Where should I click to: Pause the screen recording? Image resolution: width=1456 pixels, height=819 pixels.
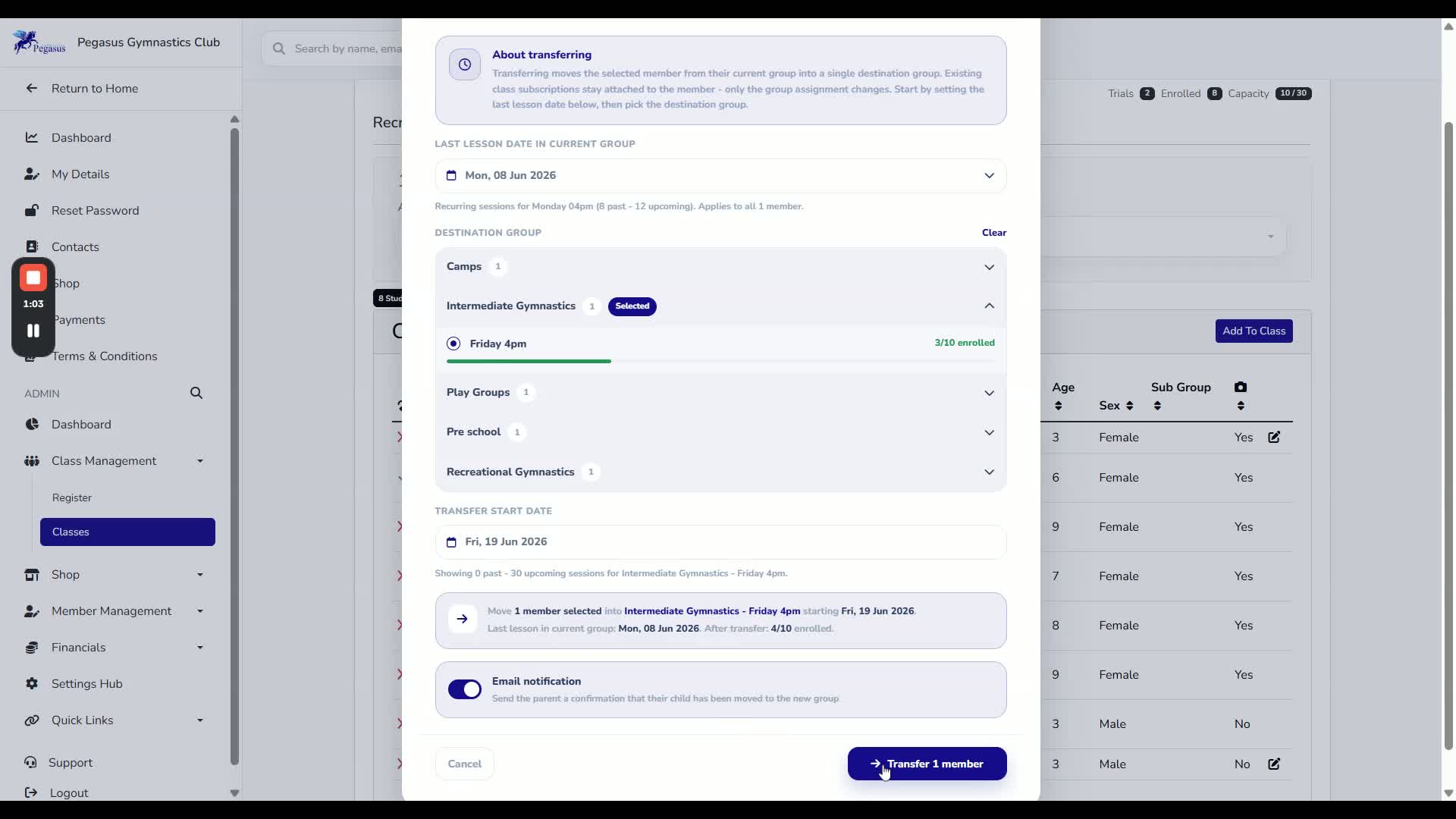(x=33, y=331)
